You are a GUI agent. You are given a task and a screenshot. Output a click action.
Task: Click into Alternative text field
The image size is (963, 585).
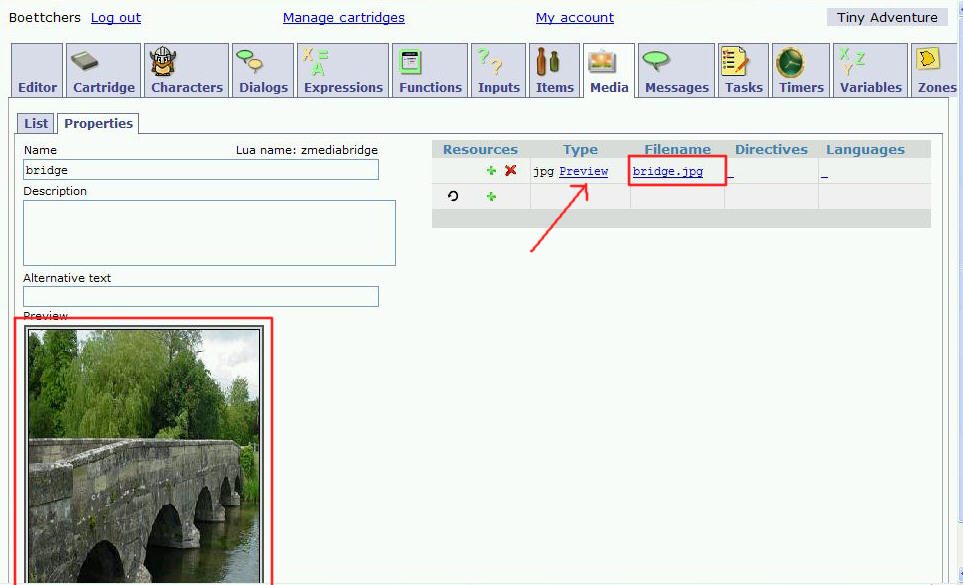[201, 296]
